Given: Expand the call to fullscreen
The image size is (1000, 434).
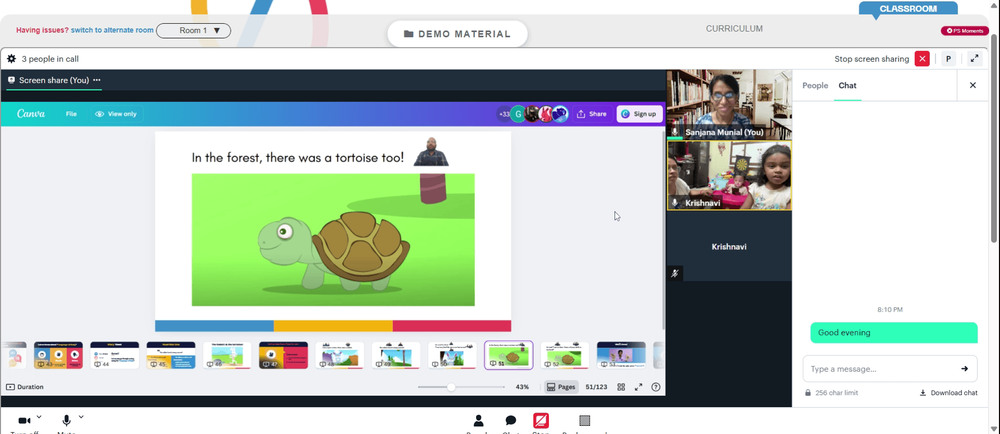Looking at the screenshot, I should (x=974, y=59).
